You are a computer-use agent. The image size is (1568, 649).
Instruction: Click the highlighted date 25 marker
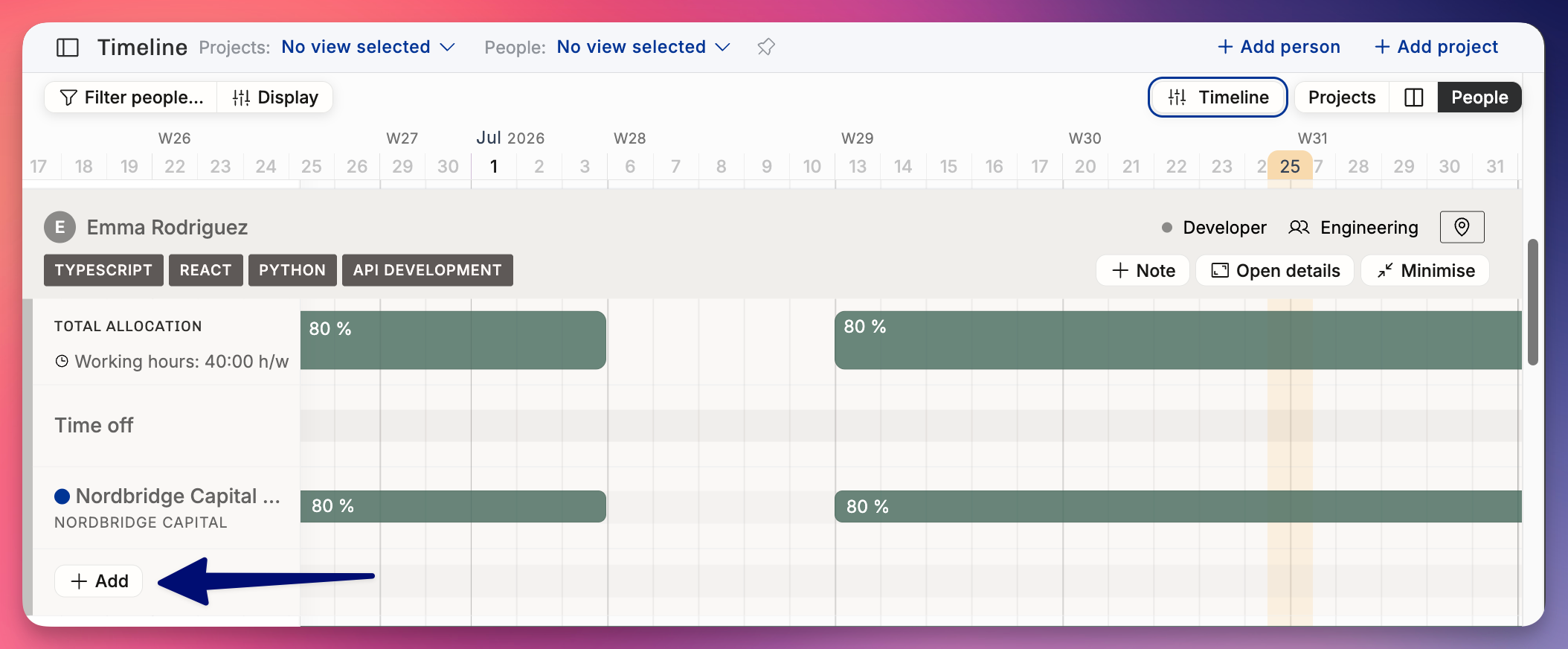(x=1290, y=166)
